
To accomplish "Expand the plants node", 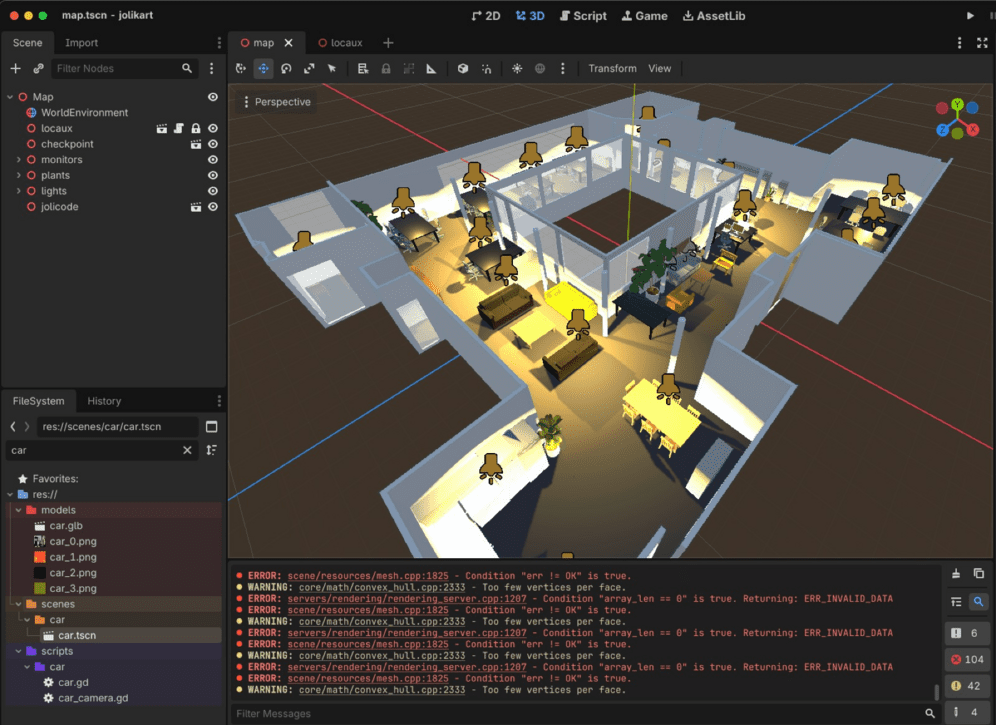I will (x=18, y=175).
